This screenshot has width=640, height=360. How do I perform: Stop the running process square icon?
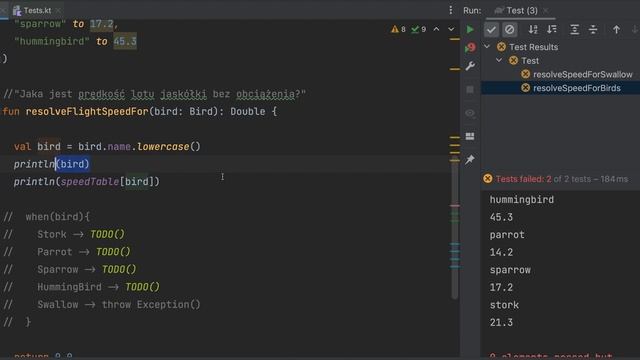[x=470, y=89]
